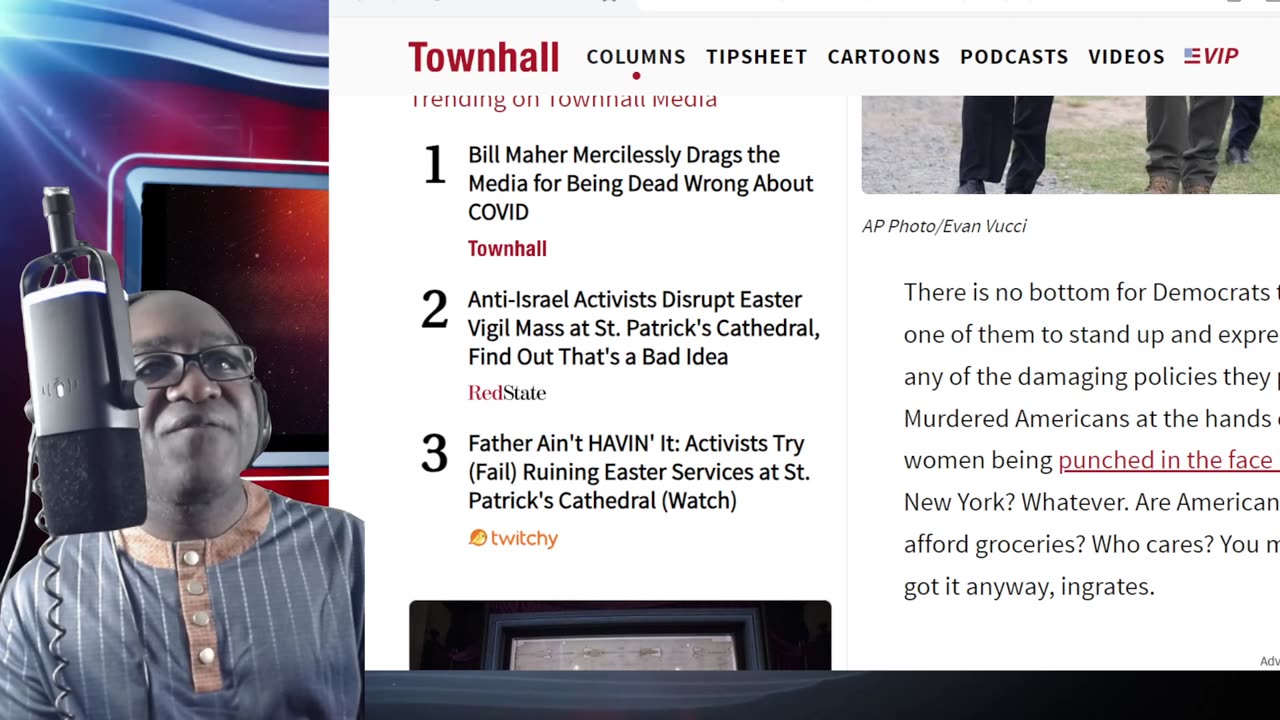Viewport: 1280px width, 720px height.
Task: Click the 'AP Photo/Evan Vucci' caption
Action: click(x=944, y=226)
